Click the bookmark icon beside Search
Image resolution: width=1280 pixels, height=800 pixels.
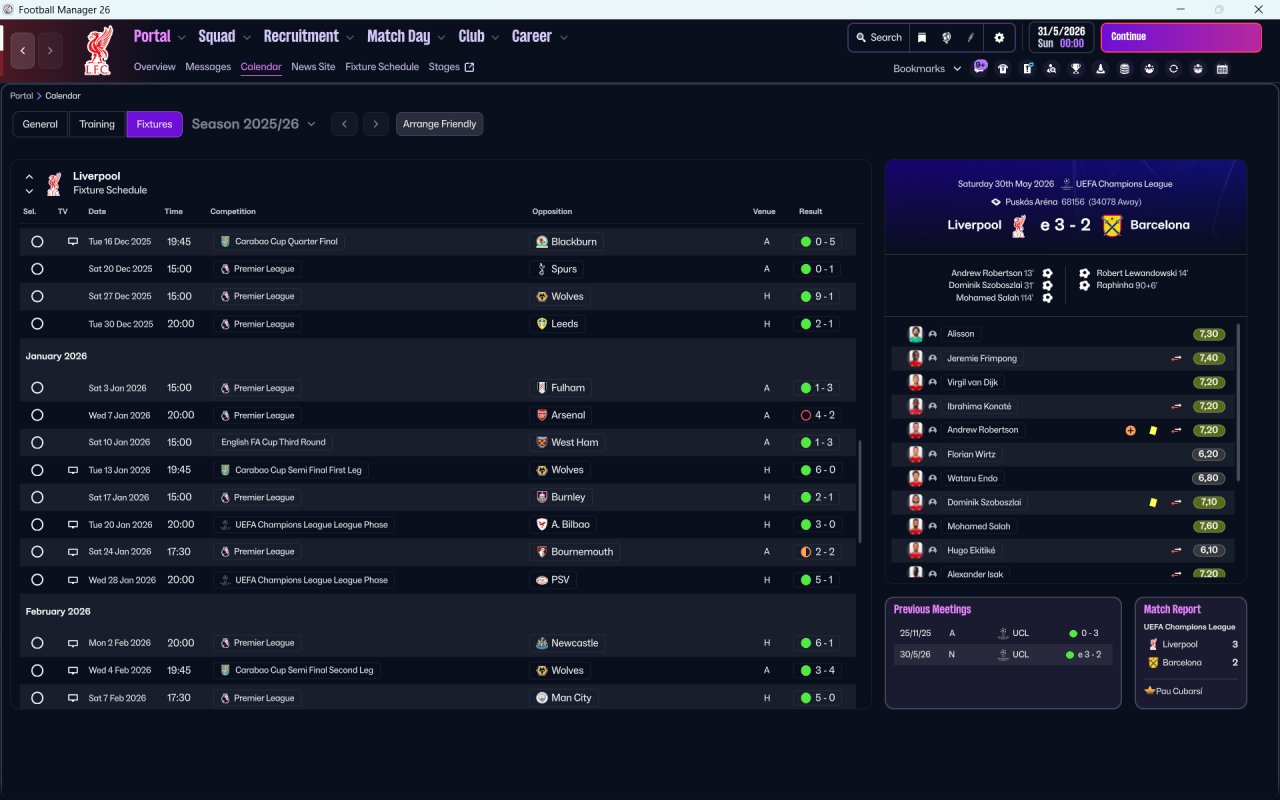pyautogui.click(x=922, y=37)
